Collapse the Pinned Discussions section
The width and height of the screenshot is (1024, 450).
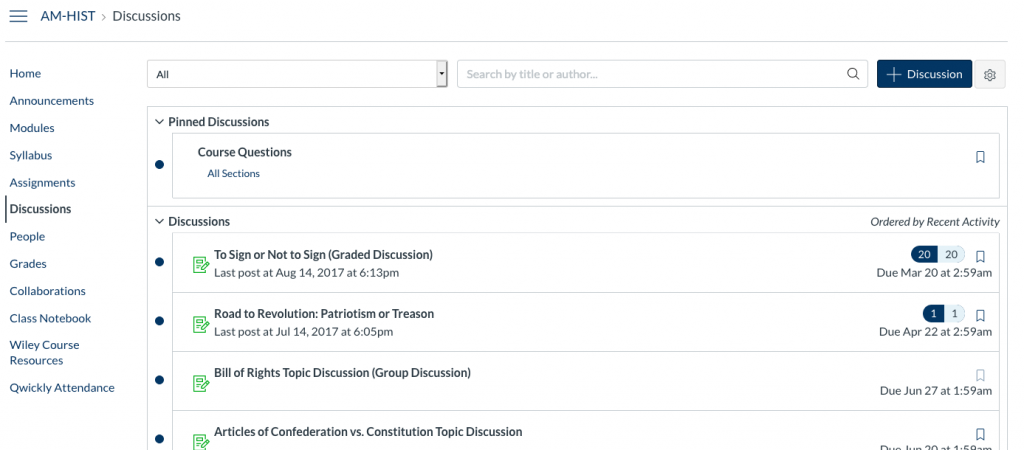[x=159, y=122]
